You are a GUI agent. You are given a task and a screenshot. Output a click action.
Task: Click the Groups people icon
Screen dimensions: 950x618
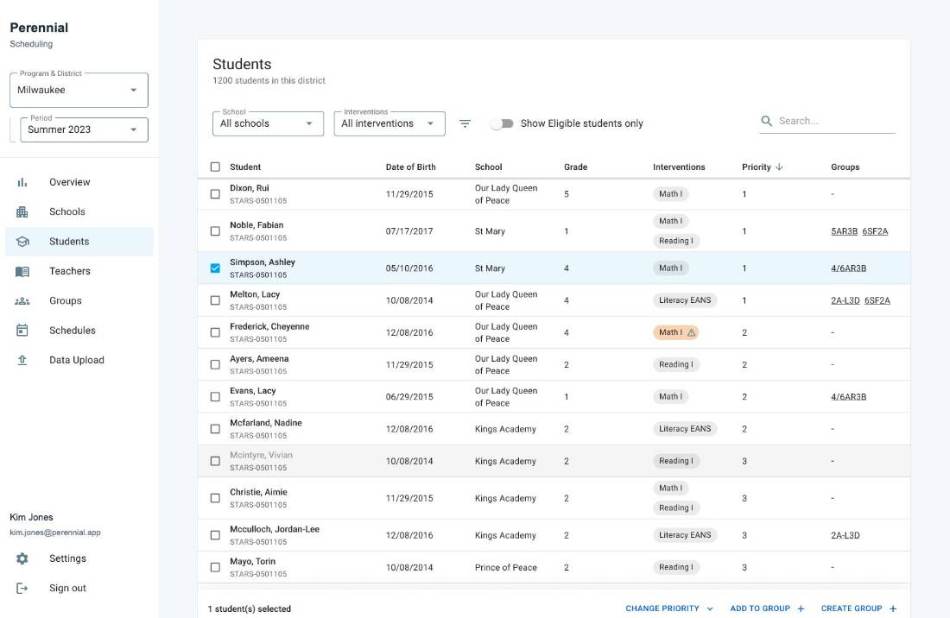coord(22,301)
